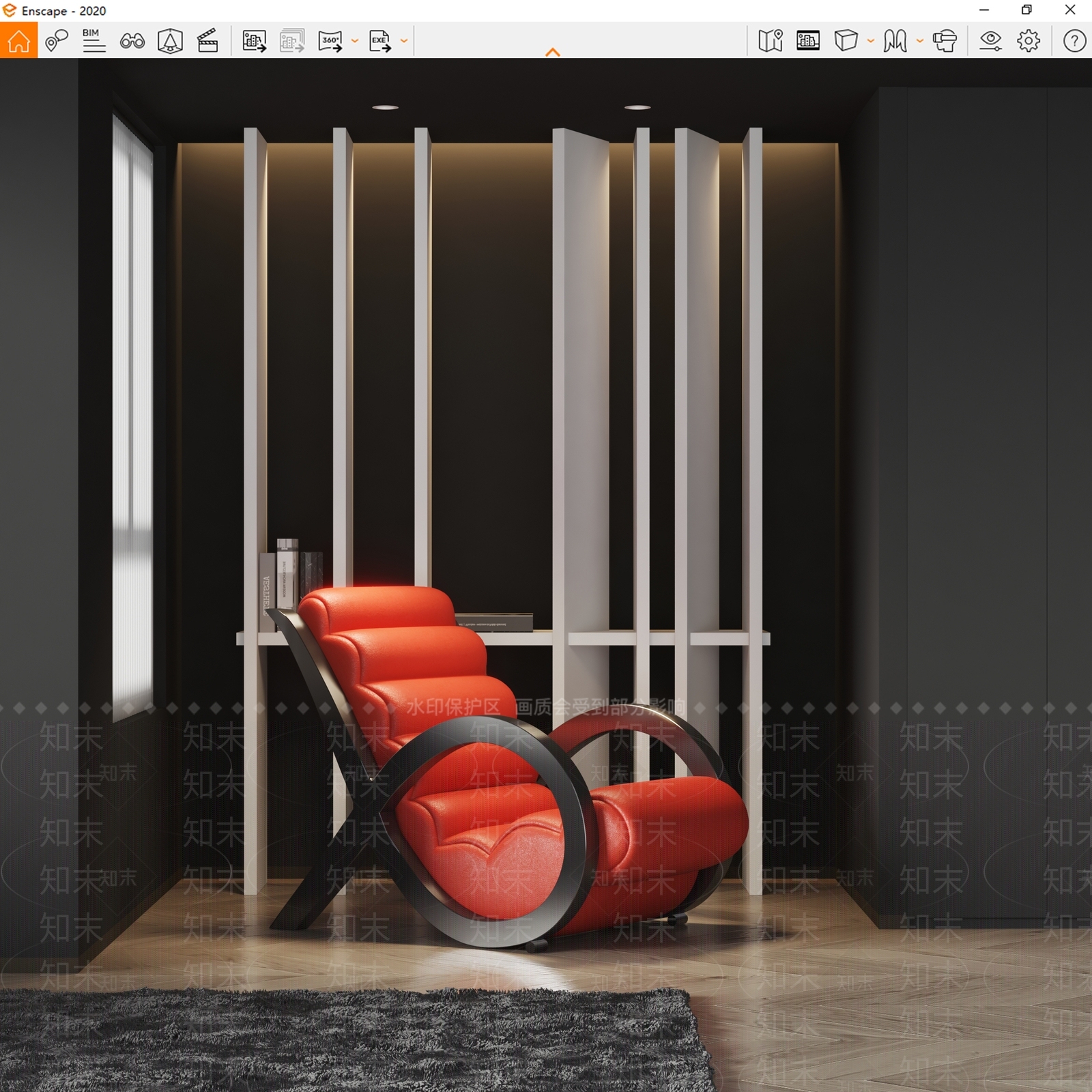
Task: Click the Enscape - 2020 window title
Action: click(x=63, y=11)
